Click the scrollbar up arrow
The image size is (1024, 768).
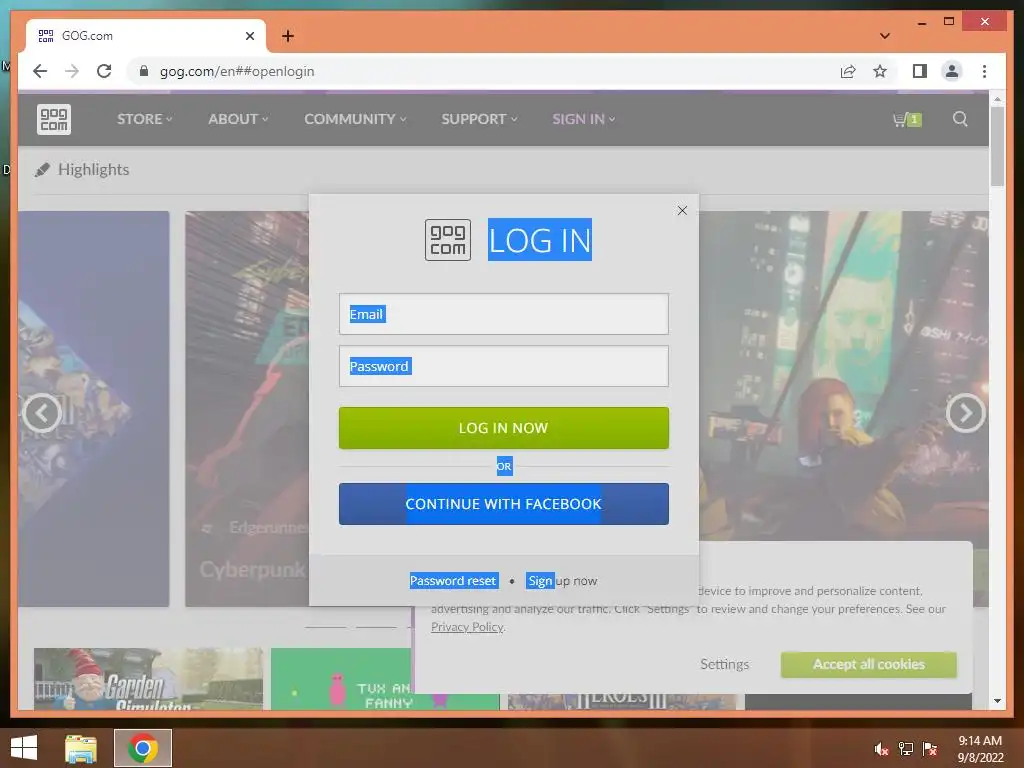(997, 99)
